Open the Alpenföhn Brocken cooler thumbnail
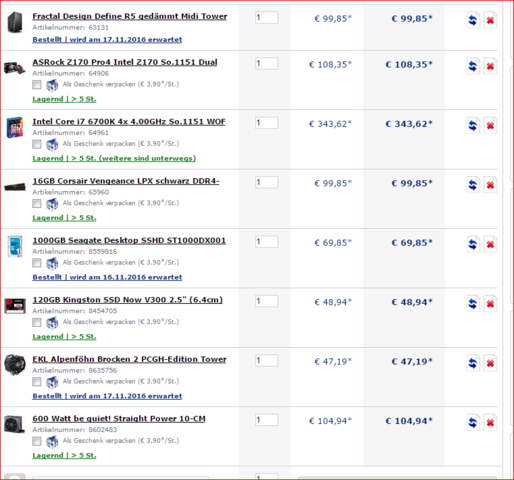 point(15,364)
